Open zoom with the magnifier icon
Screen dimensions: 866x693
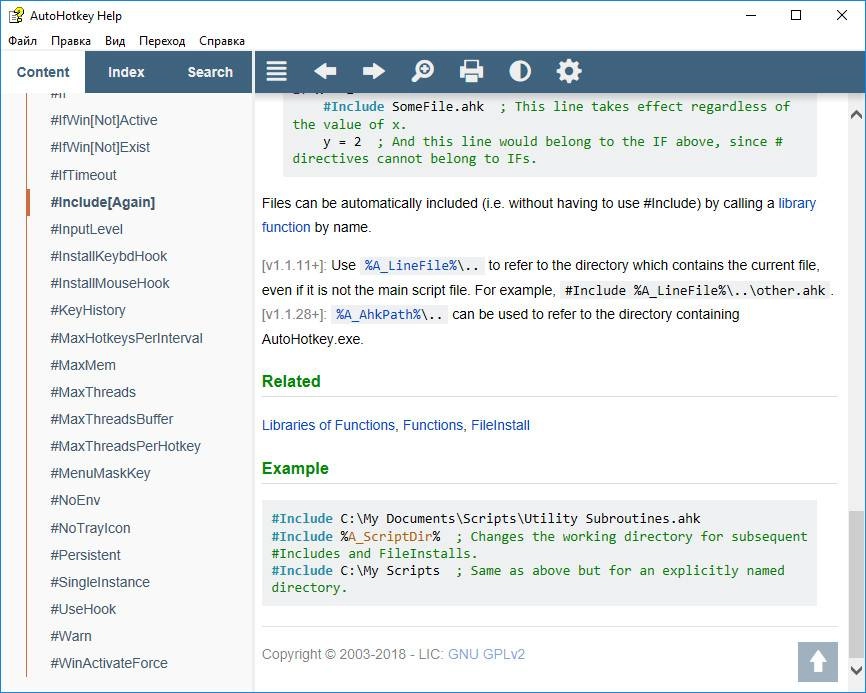(x=423, y=71)
